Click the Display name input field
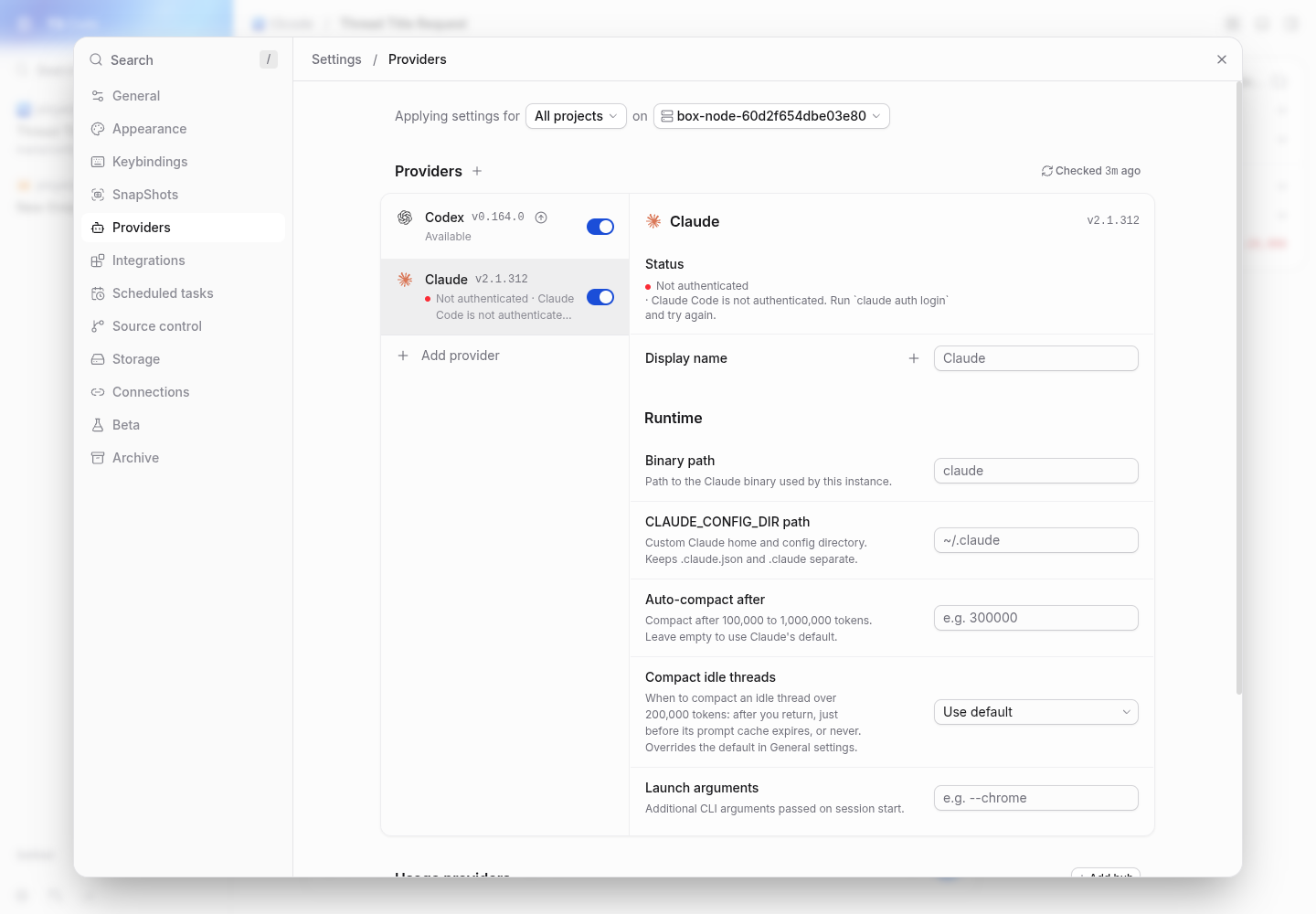The image size is (1316, 914). point(1036,358)
